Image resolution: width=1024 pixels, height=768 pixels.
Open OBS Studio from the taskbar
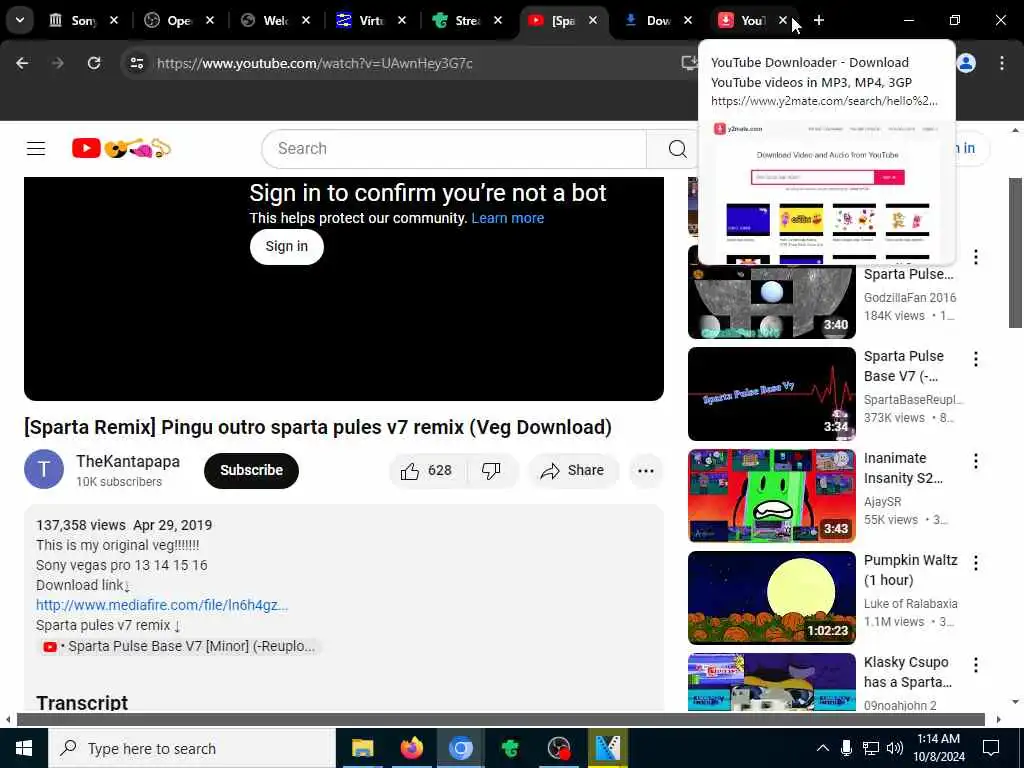559,748
